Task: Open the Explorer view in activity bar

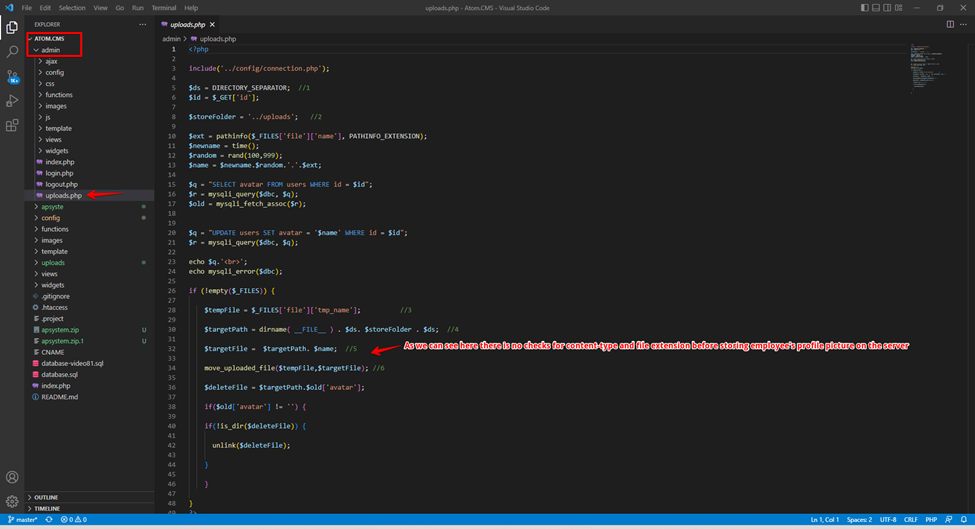Action: tap(12, 27)
